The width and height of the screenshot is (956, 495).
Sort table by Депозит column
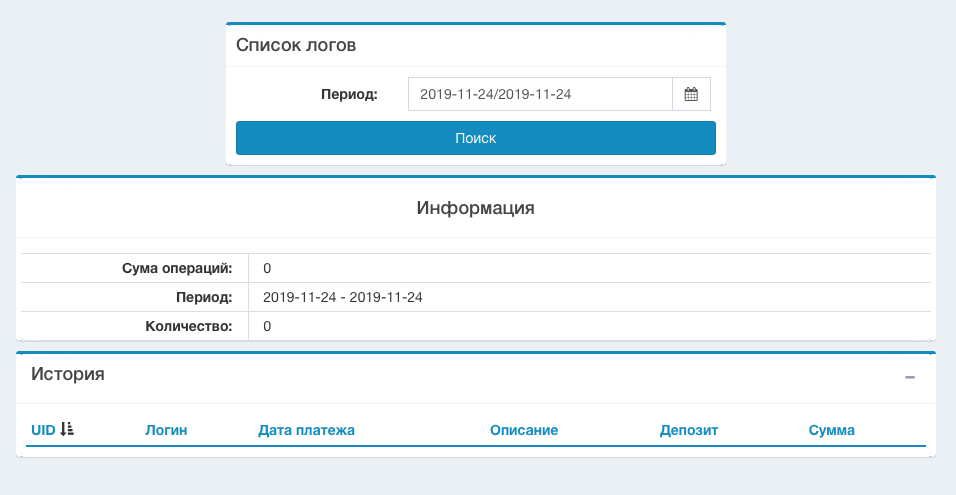(x=689, y=430)
